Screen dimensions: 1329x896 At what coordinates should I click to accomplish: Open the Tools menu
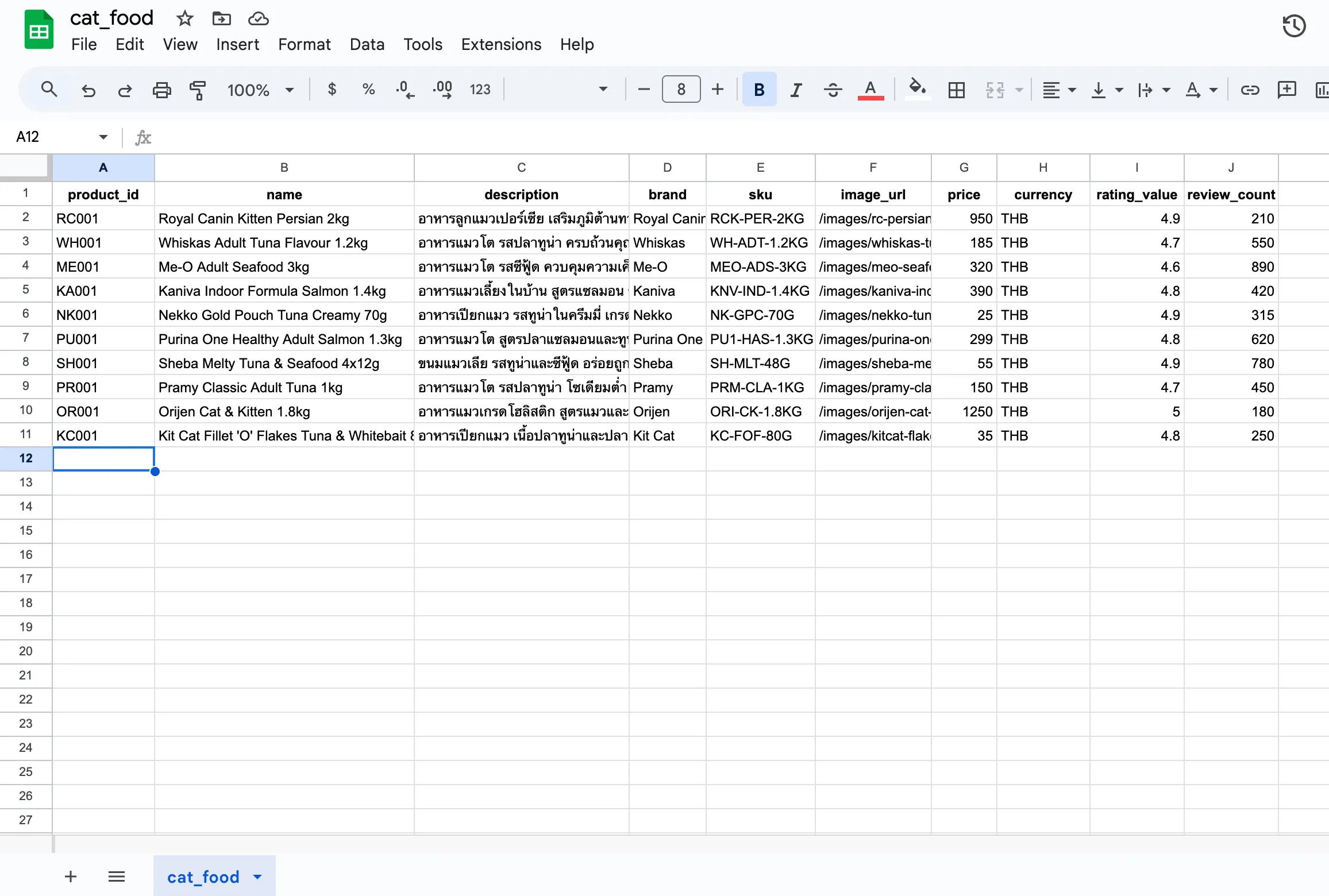click(423, 44)
